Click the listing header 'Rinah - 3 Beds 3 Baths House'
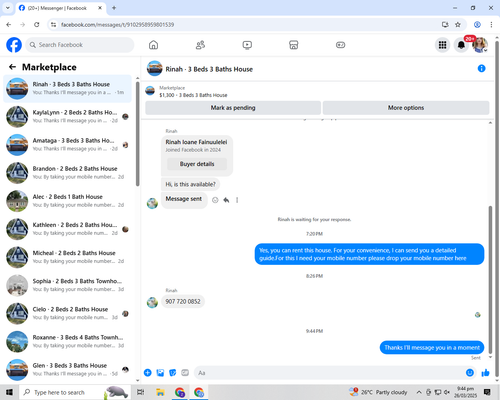Viewport: 500px width, 400px height. 209,69
